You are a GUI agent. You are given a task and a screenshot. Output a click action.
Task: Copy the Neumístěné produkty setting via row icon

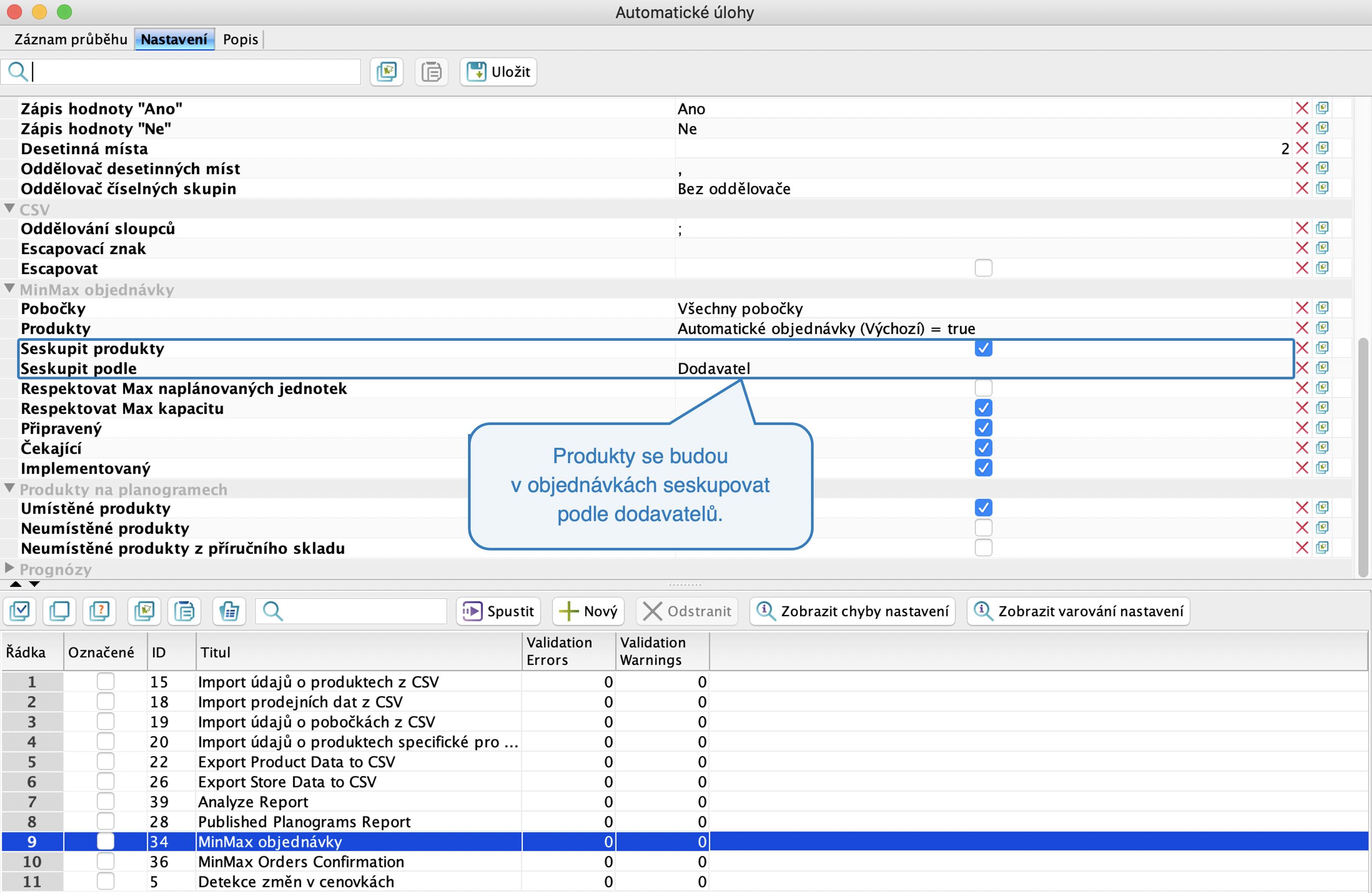pyautogui.click(x=1322, y=528)
